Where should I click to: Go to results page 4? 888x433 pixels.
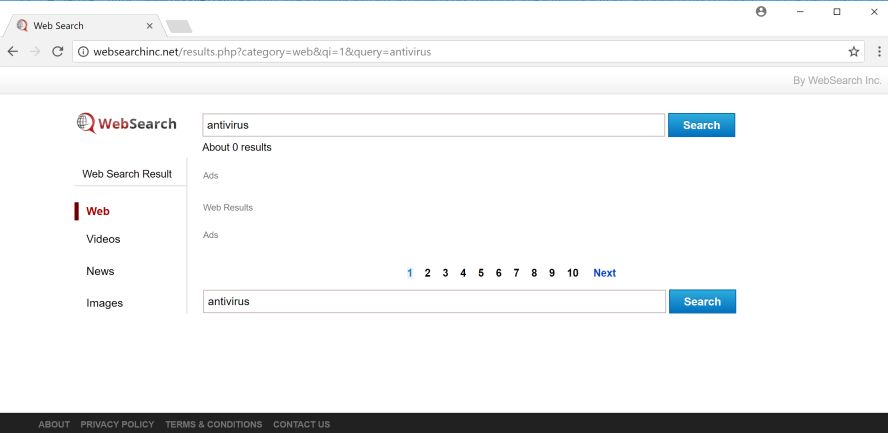tap(463, 273)
